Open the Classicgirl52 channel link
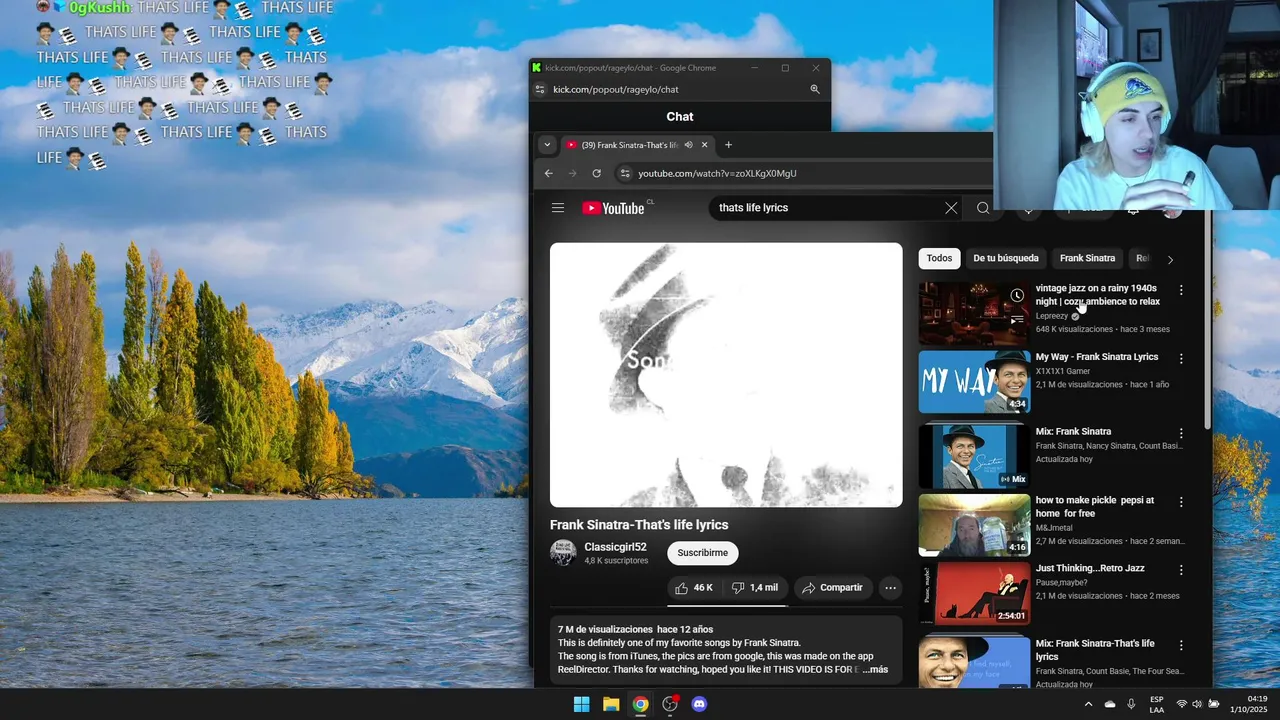The width and height of the screenshot is (1280, 720). tap(615, 547)
